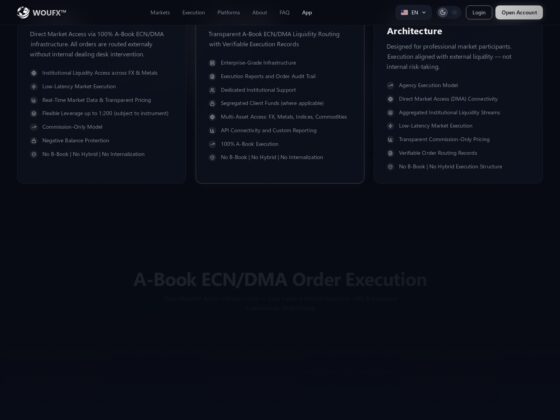Screen dimensions: 560x420
Task: Click the Open Account button
Action: click(x=519, y=12)
